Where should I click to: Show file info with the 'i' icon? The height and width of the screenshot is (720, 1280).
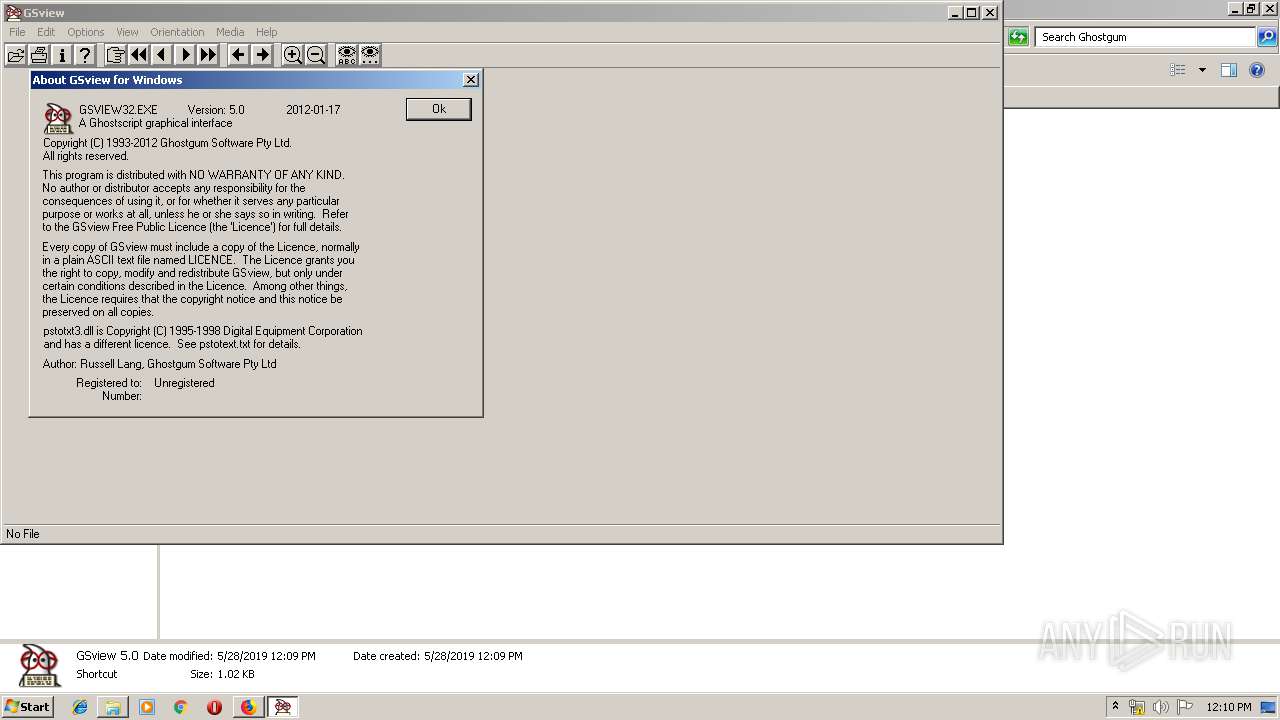pos(62,55)
